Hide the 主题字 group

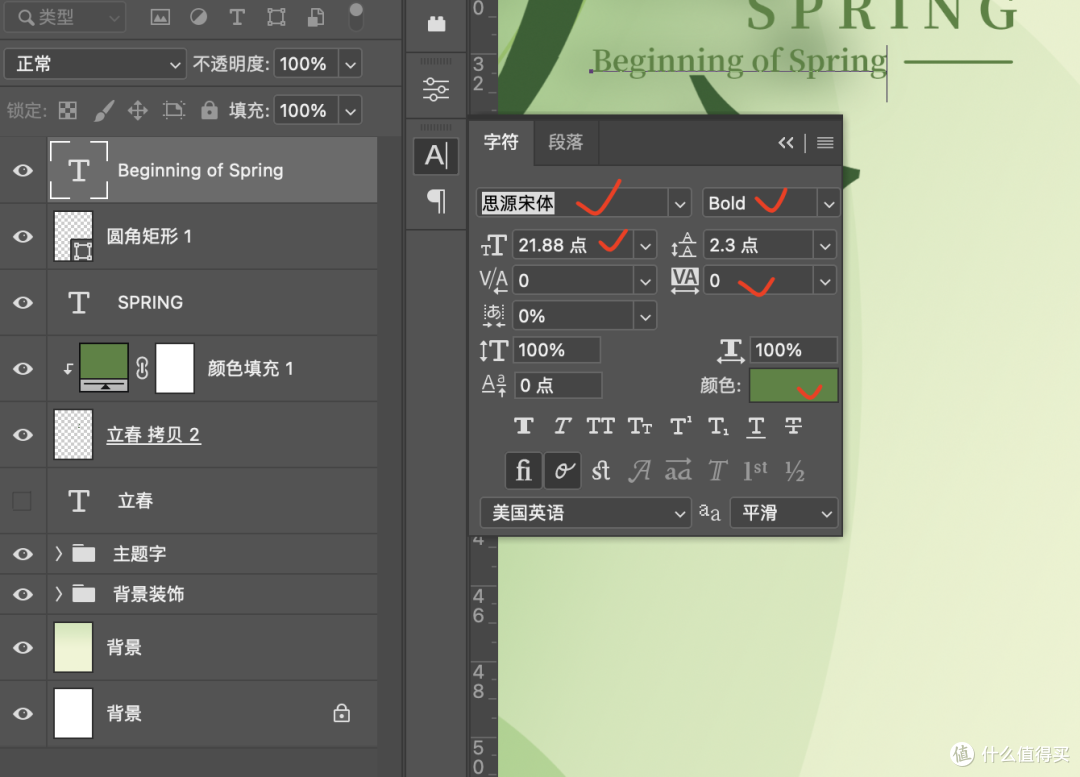click(23, 554)
